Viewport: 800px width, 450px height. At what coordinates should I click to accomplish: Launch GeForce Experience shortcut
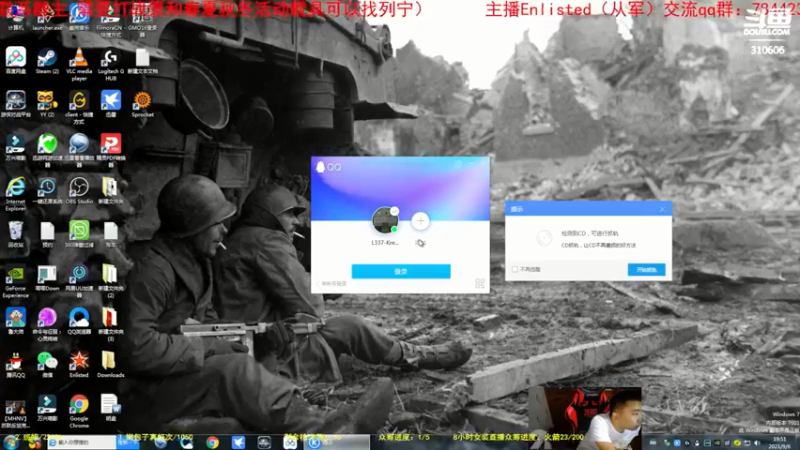point(15,280)
